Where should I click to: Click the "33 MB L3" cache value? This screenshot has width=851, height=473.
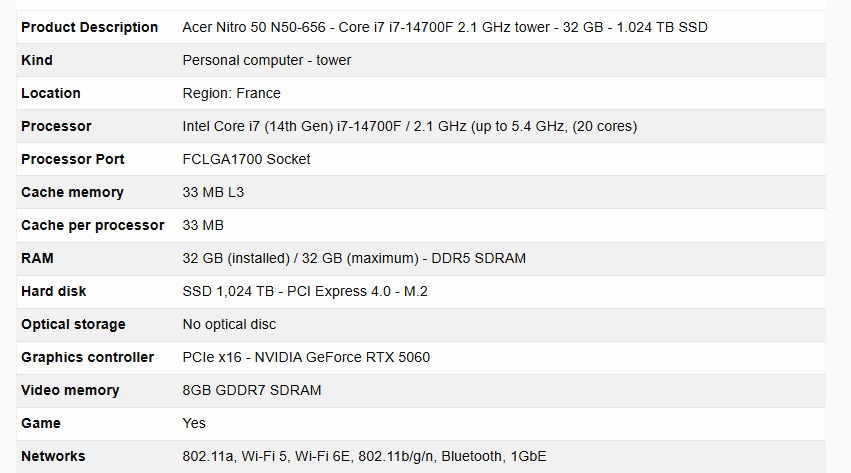pos(213,192)
